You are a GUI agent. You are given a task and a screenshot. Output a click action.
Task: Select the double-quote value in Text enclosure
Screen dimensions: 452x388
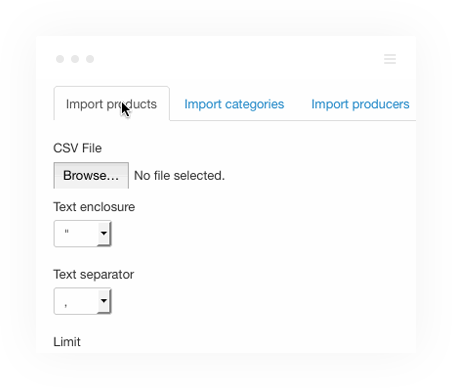[x=67, y=232]
